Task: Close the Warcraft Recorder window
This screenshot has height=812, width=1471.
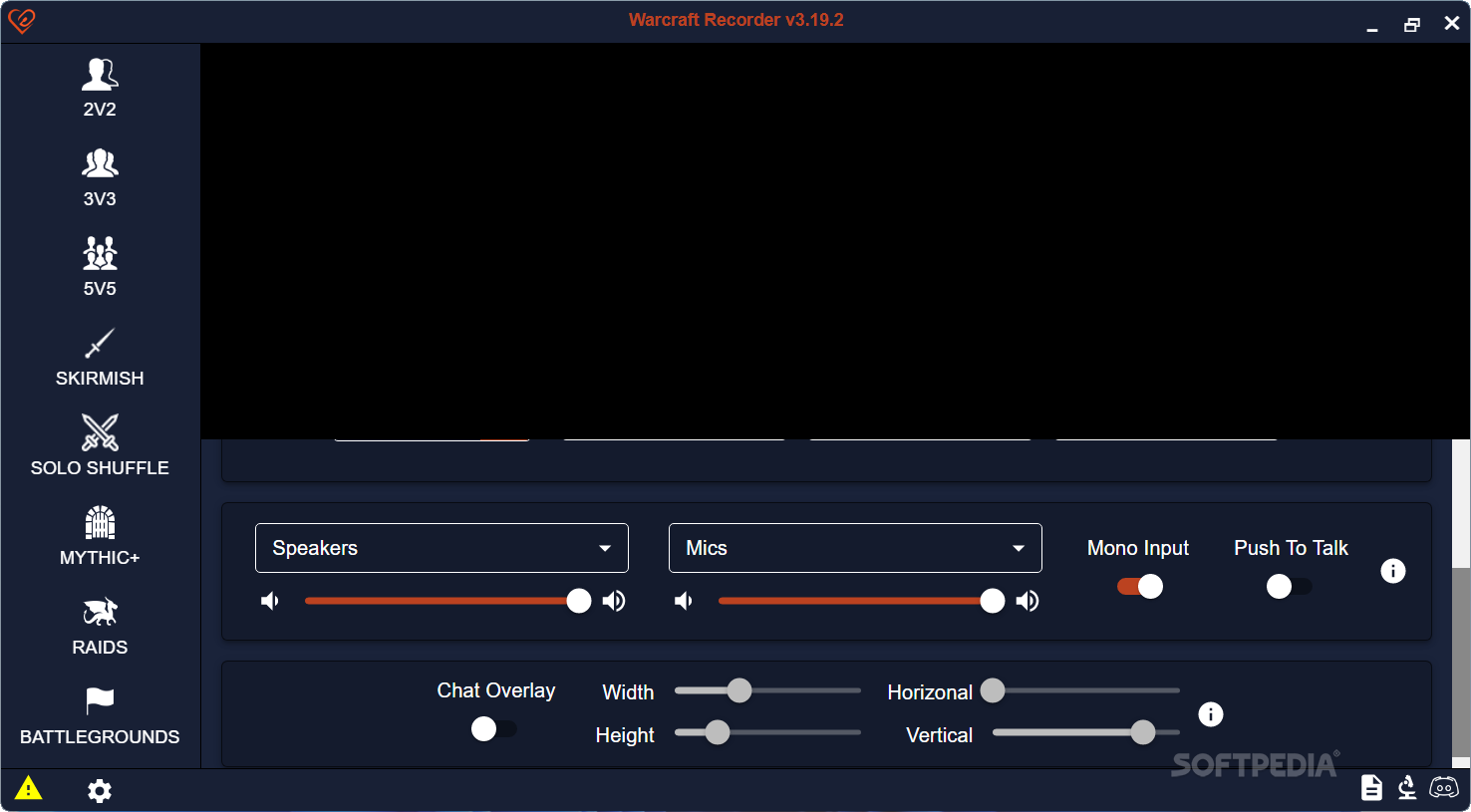Action: click(x=1452, y=23)
